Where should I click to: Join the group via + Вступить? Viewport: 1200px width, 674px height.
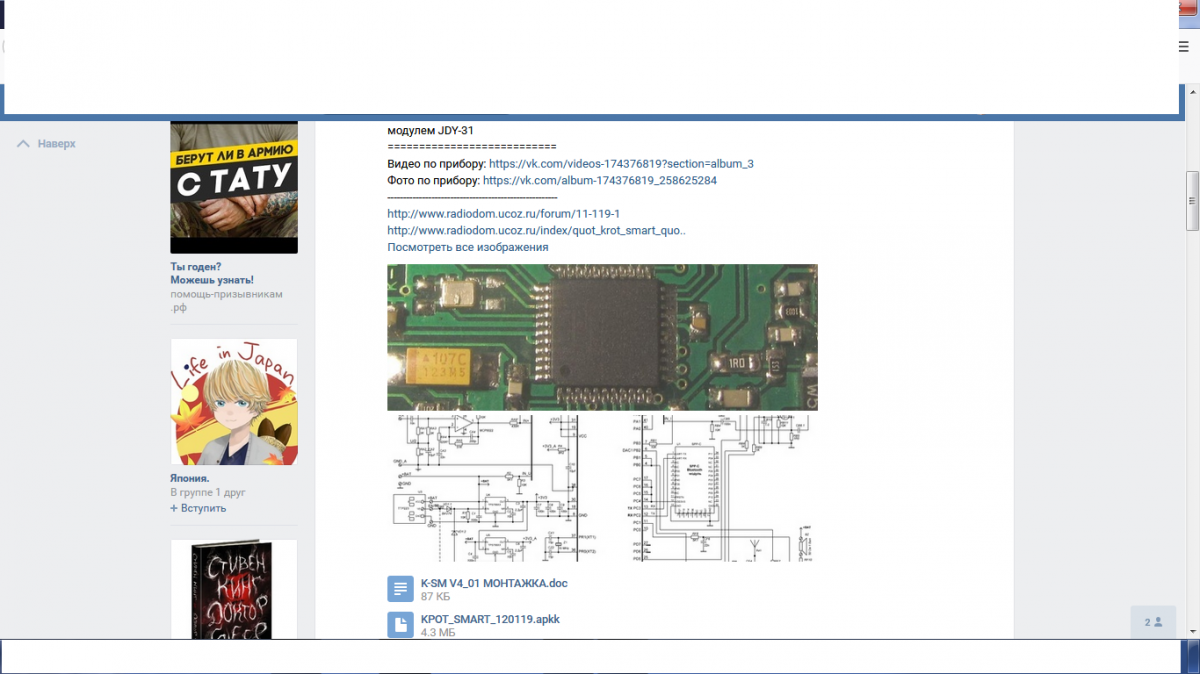(198, 508)
